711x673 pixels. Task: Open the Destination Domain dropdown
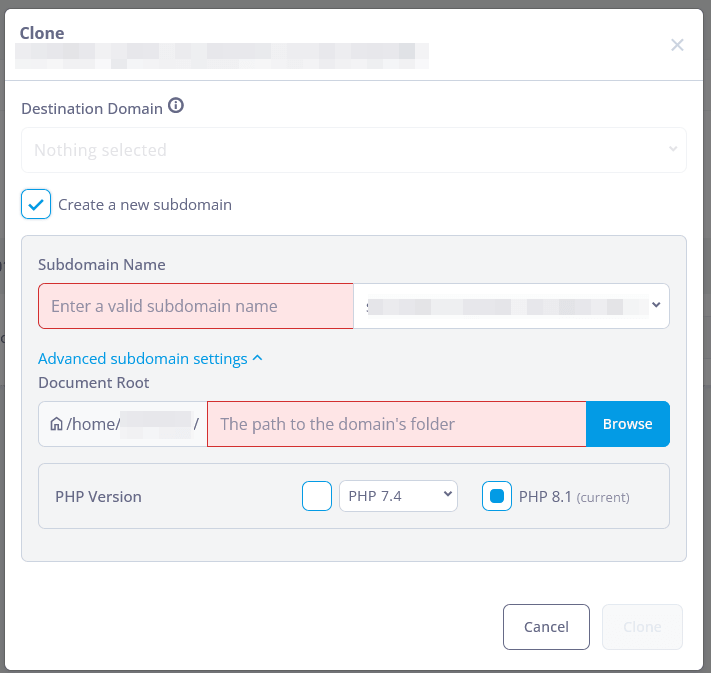354,150
